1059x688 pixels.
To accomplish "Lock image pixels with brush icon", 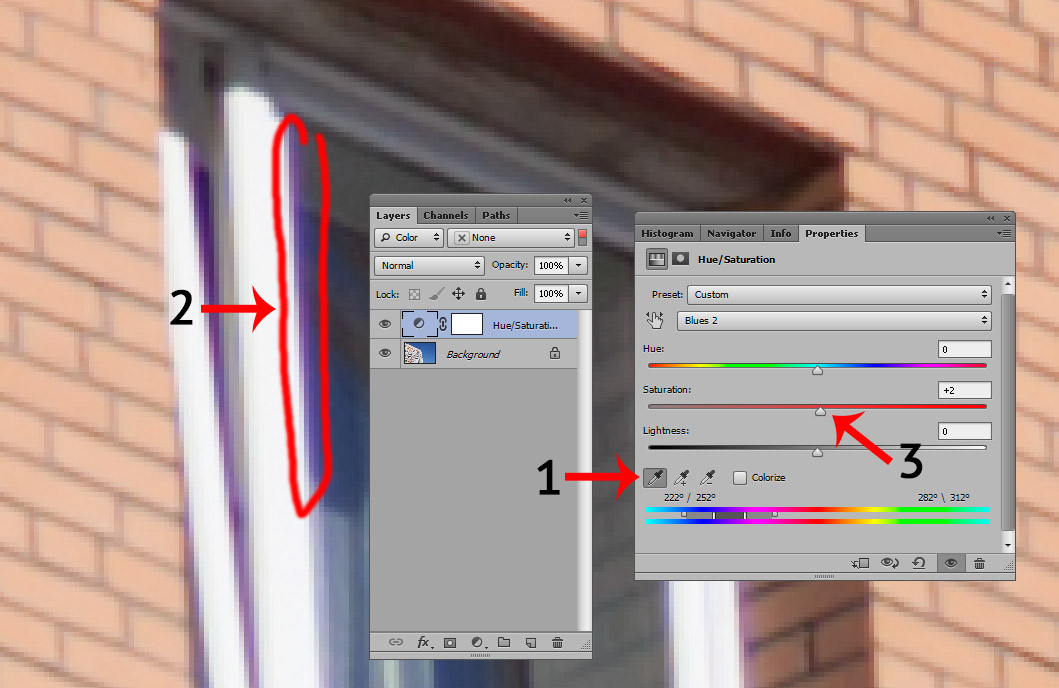I will (x=437, y=294).
